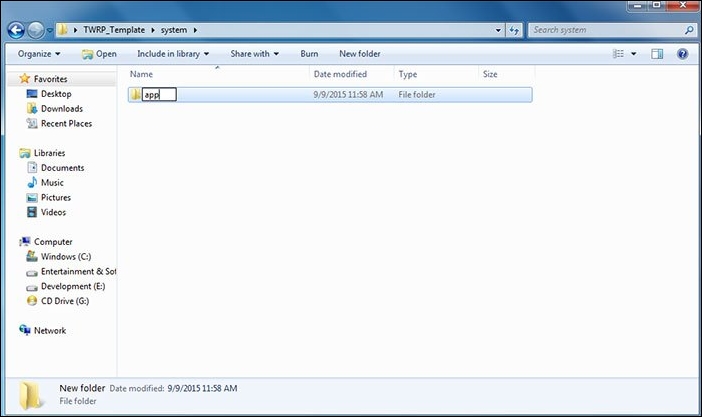702x417 pixels.
Task: Open the CD Drive (G:)
Action: [x=65, y=301]
